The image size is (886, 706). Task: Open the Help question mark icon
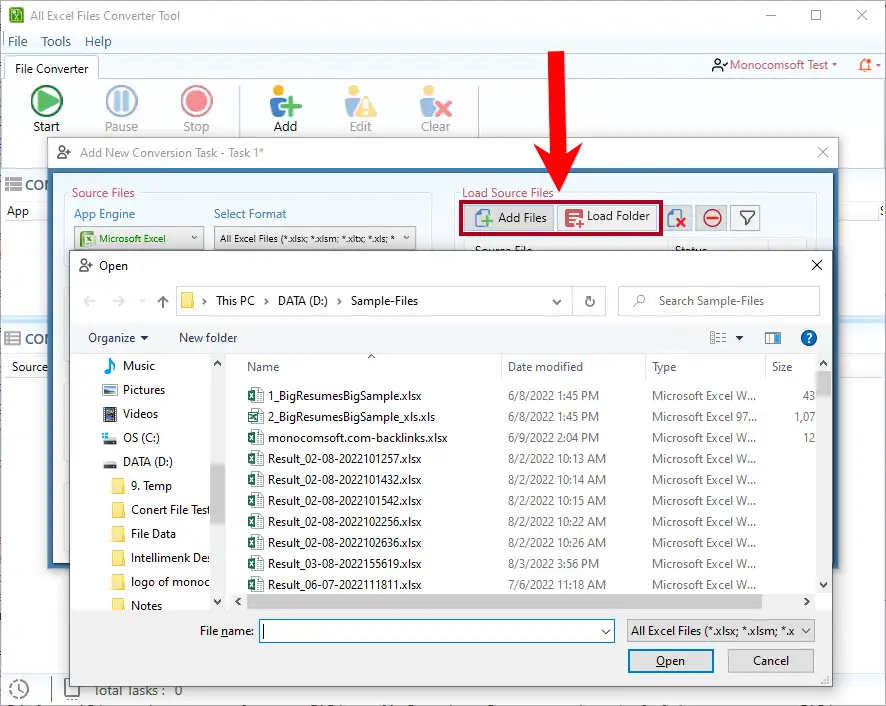[x=809, y=338]
